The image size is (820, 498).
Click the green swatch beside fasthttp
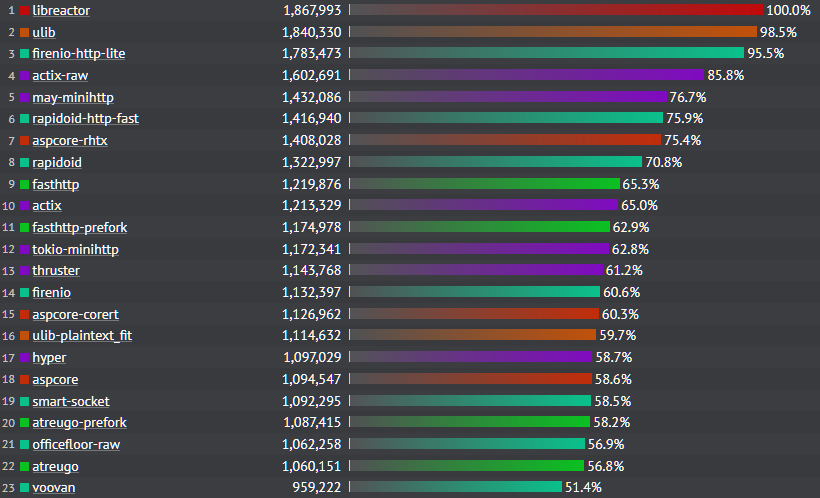(24, 185)
